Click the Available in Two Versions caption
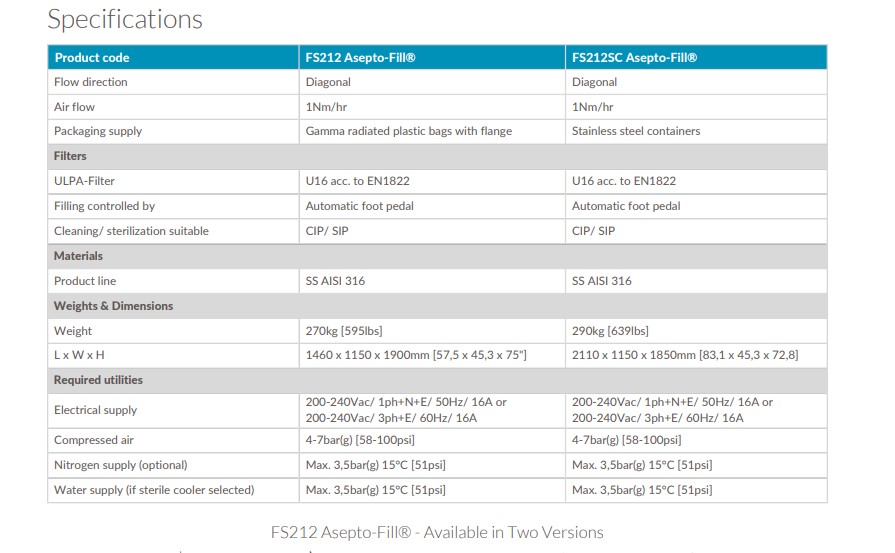895x553 pixels. (437, 532)
